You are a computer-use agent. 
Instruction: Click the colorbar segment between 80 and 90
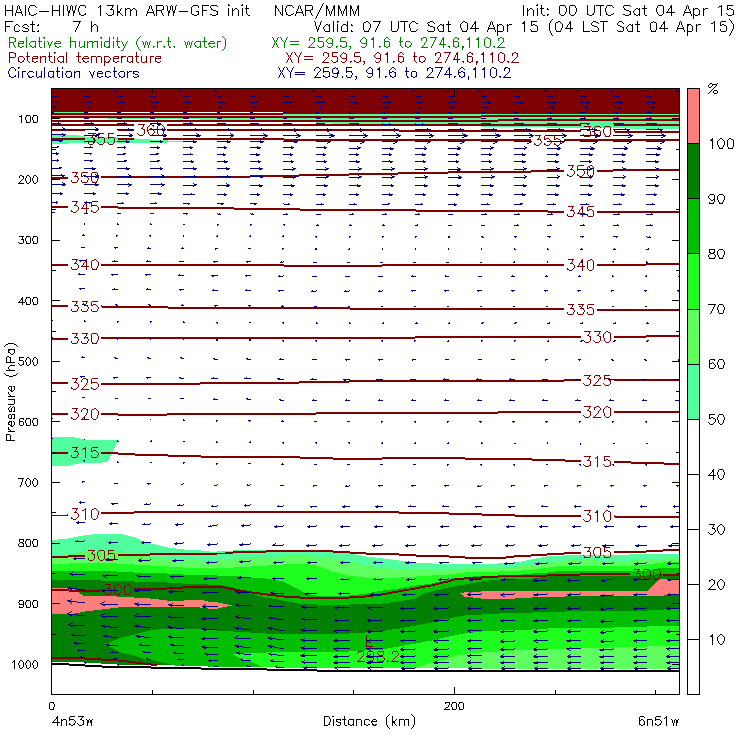coord(693,226)
